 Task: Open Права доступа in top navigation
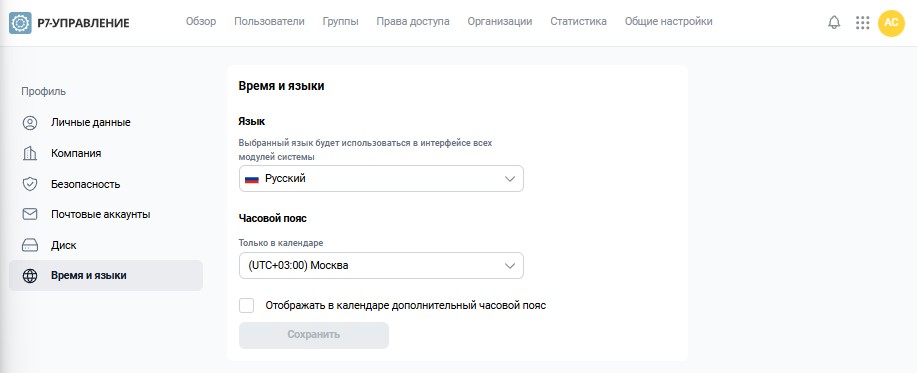tap(413, 22)
